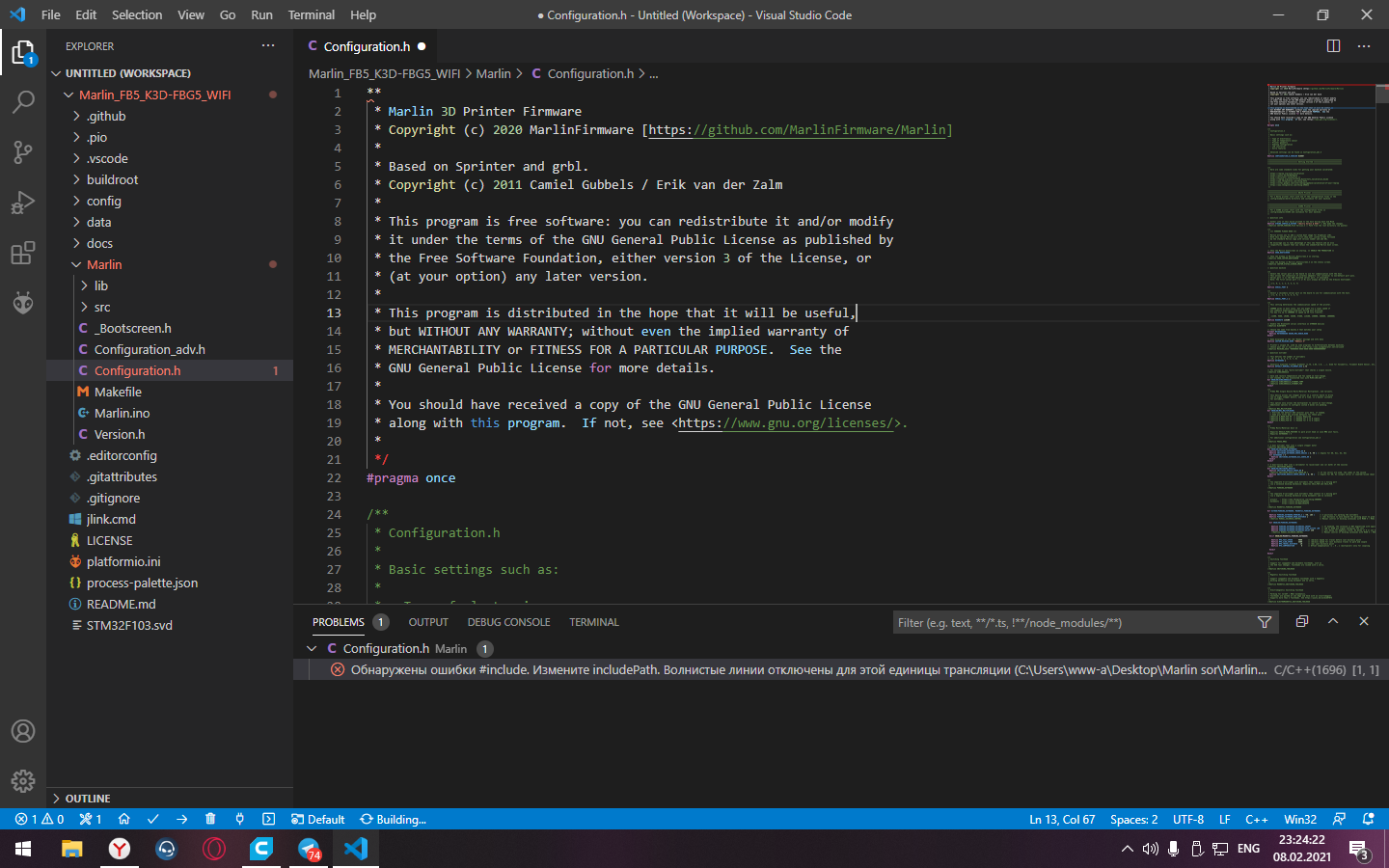Open editor More Actions ellipsis menu
The width and height of the screenshot is (1389, 868).
[x=1364, y=46]
